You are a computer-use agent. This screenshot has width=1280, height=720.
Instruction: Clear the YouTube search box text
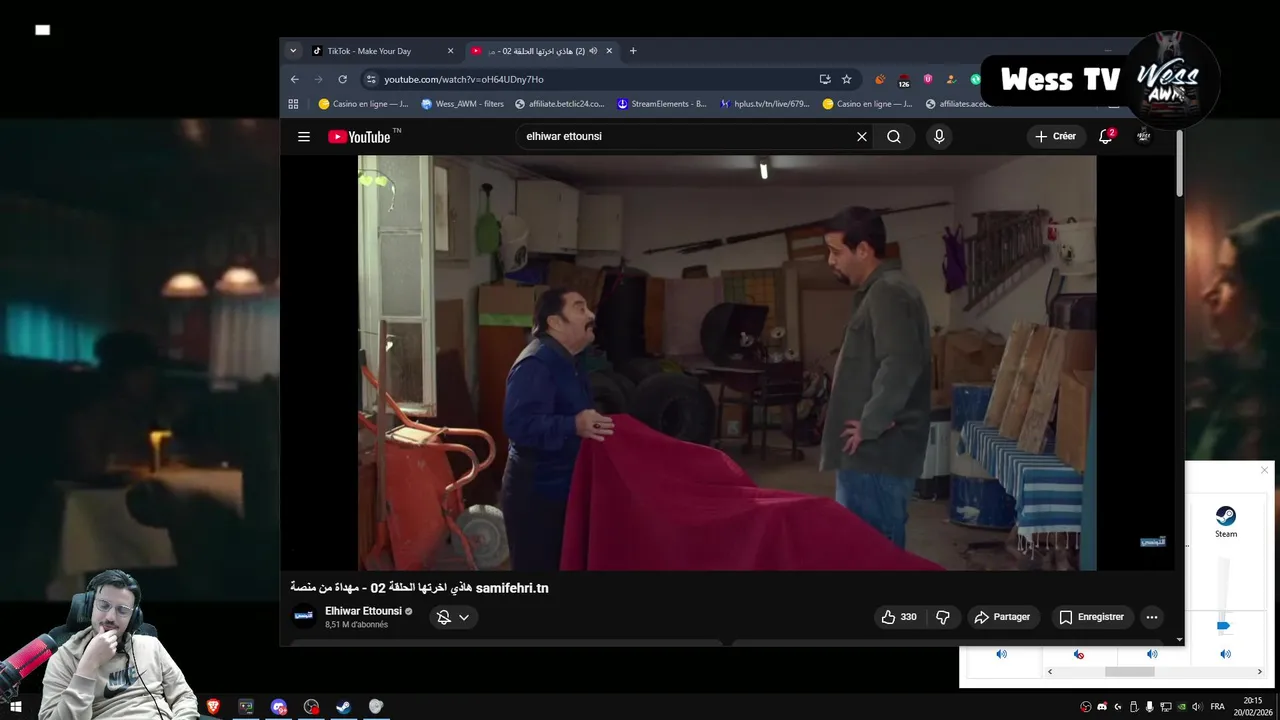tap(862, 137)
